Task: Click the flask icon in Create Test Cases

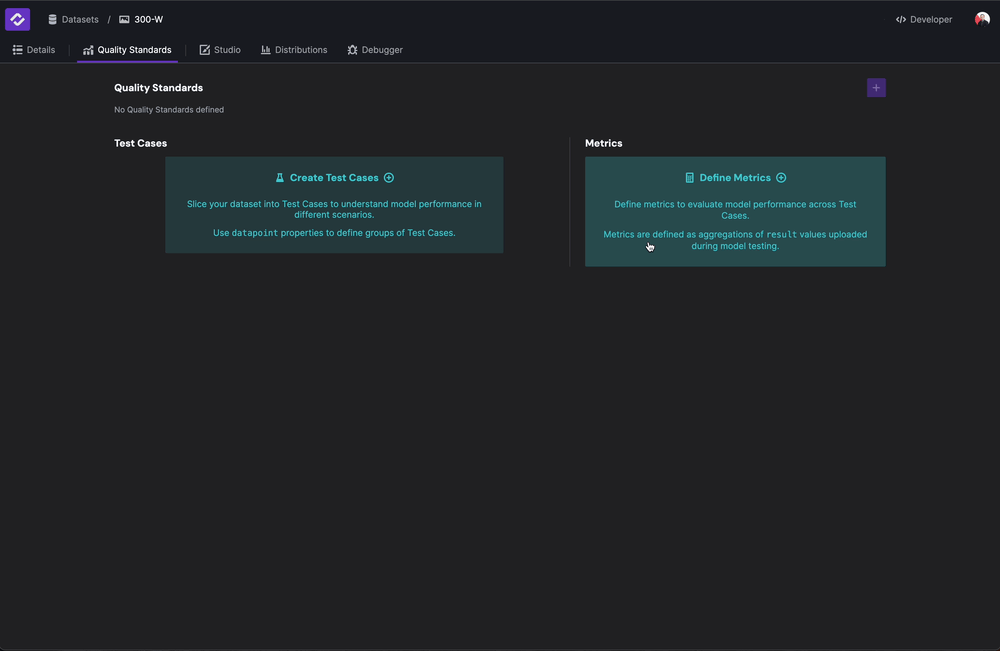Action: pyautogui.click(x=279, y=177)
